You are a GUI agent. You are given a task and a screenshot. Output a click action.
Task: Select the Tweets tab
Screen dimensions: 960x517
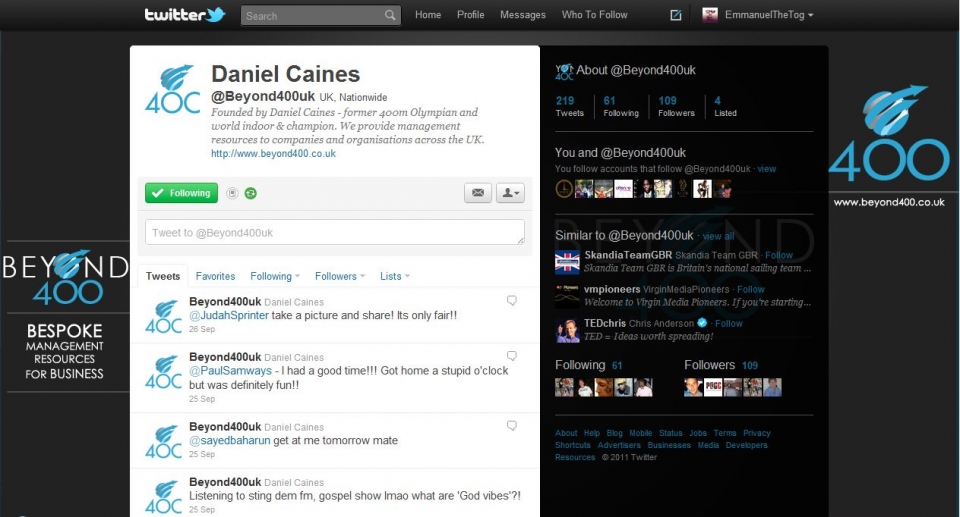tap(163, 276)
